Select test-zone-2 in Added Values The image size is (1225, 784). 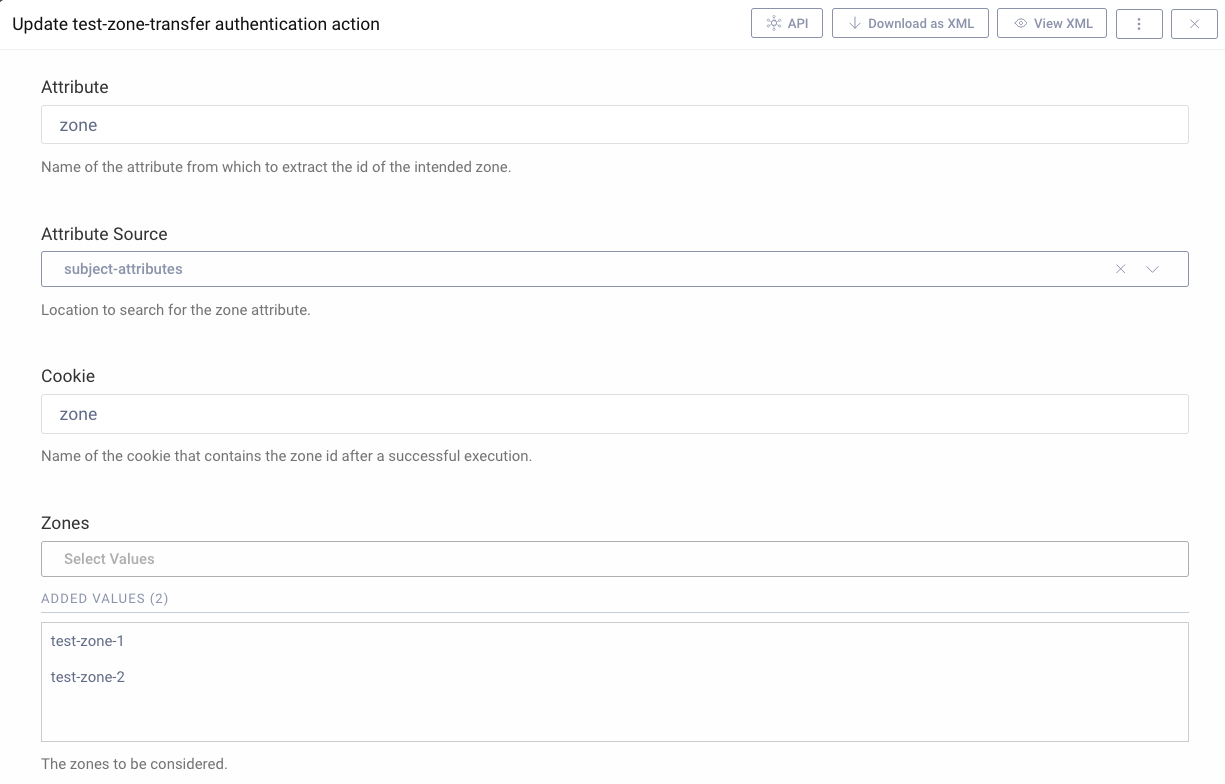(x=88, y=677)
